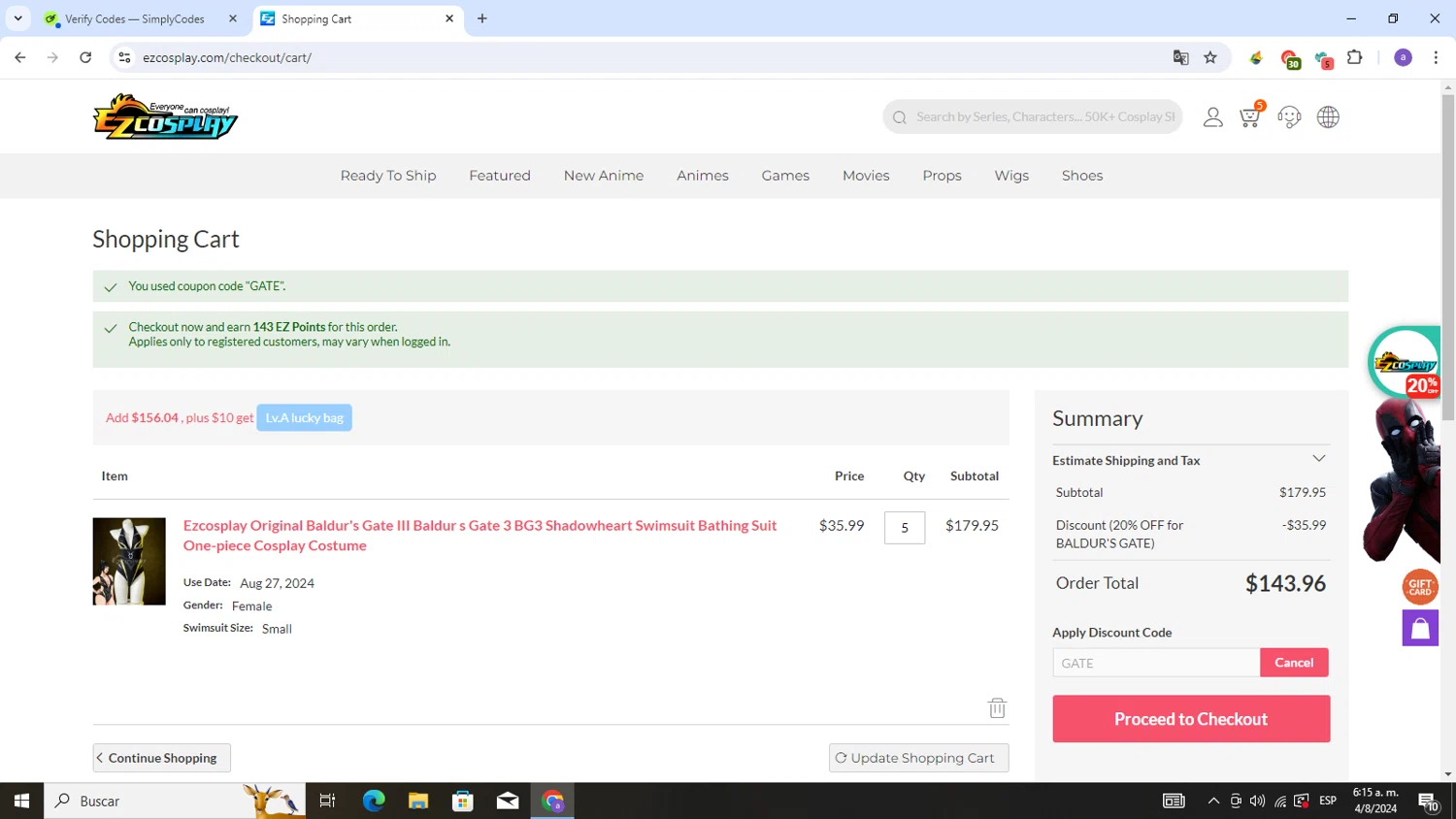Screen dimensions: 1456x819
Task: Show hidden system tray icons
Action: pyautogui.click(x=1213, y=801)
